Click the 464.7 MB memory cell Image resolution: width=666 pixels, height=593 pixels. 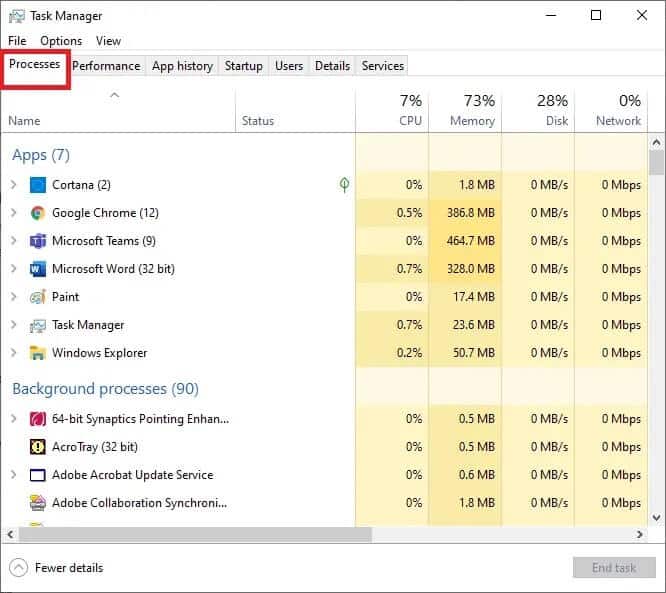click(465, 241)
